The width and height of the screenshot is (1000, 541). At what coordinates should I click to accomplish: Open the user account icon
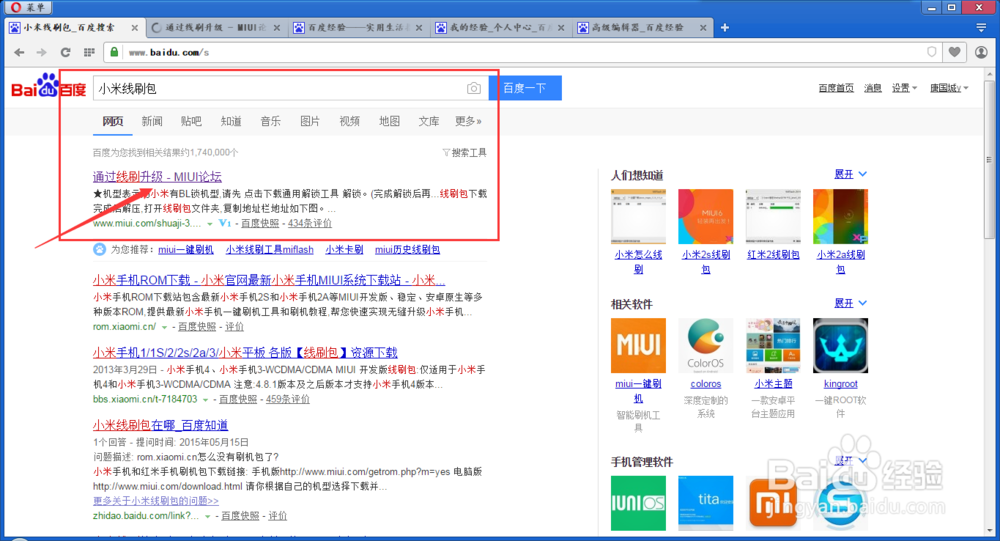pyautogui.click(x=982, y=52)
